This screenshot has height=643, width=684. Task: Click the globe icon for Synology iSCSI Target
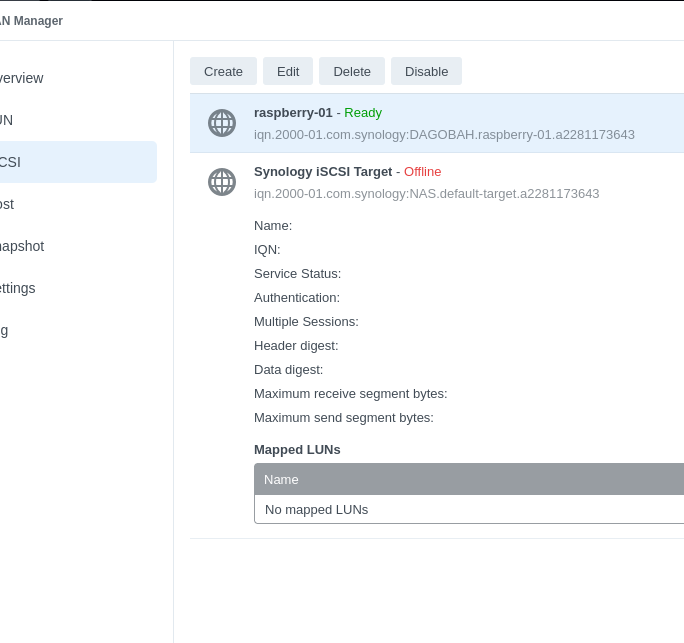222,182
